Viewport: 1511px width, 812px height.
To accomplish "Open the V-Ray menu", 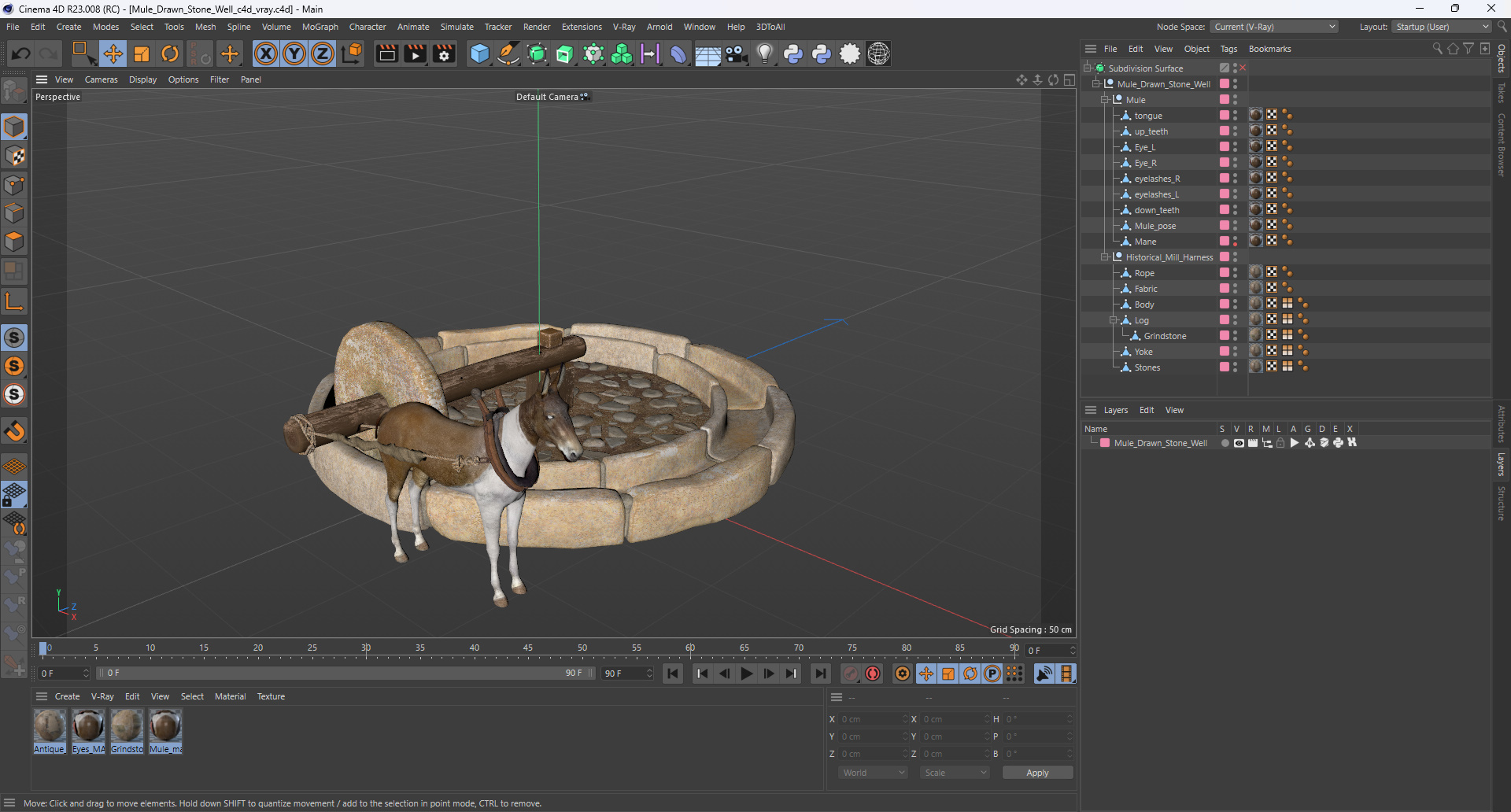I will (x=624, y=27).
